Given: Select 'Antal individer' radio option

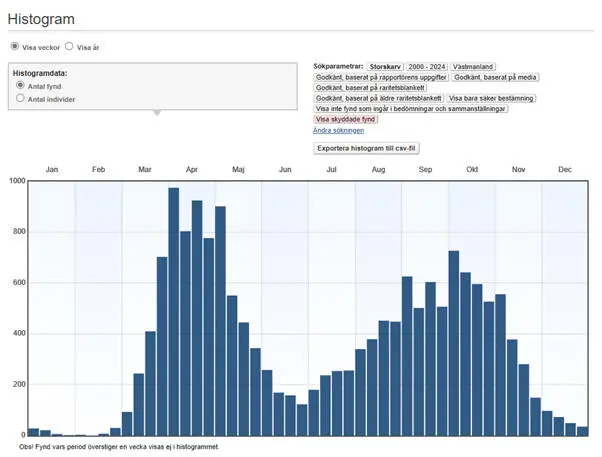Looking at the screenshot, I should [20, 99].
